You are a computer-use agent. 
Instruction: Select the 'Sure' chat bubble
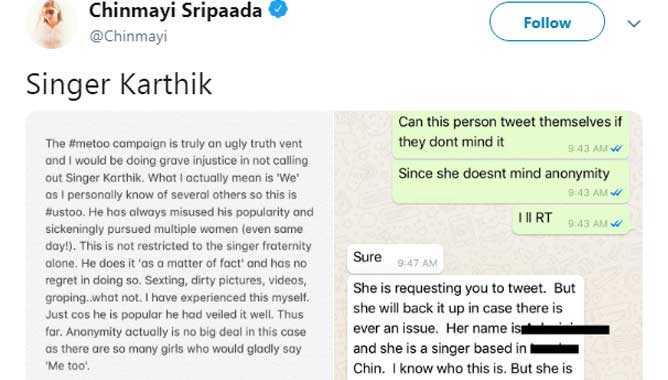click(x=395, y=259)
